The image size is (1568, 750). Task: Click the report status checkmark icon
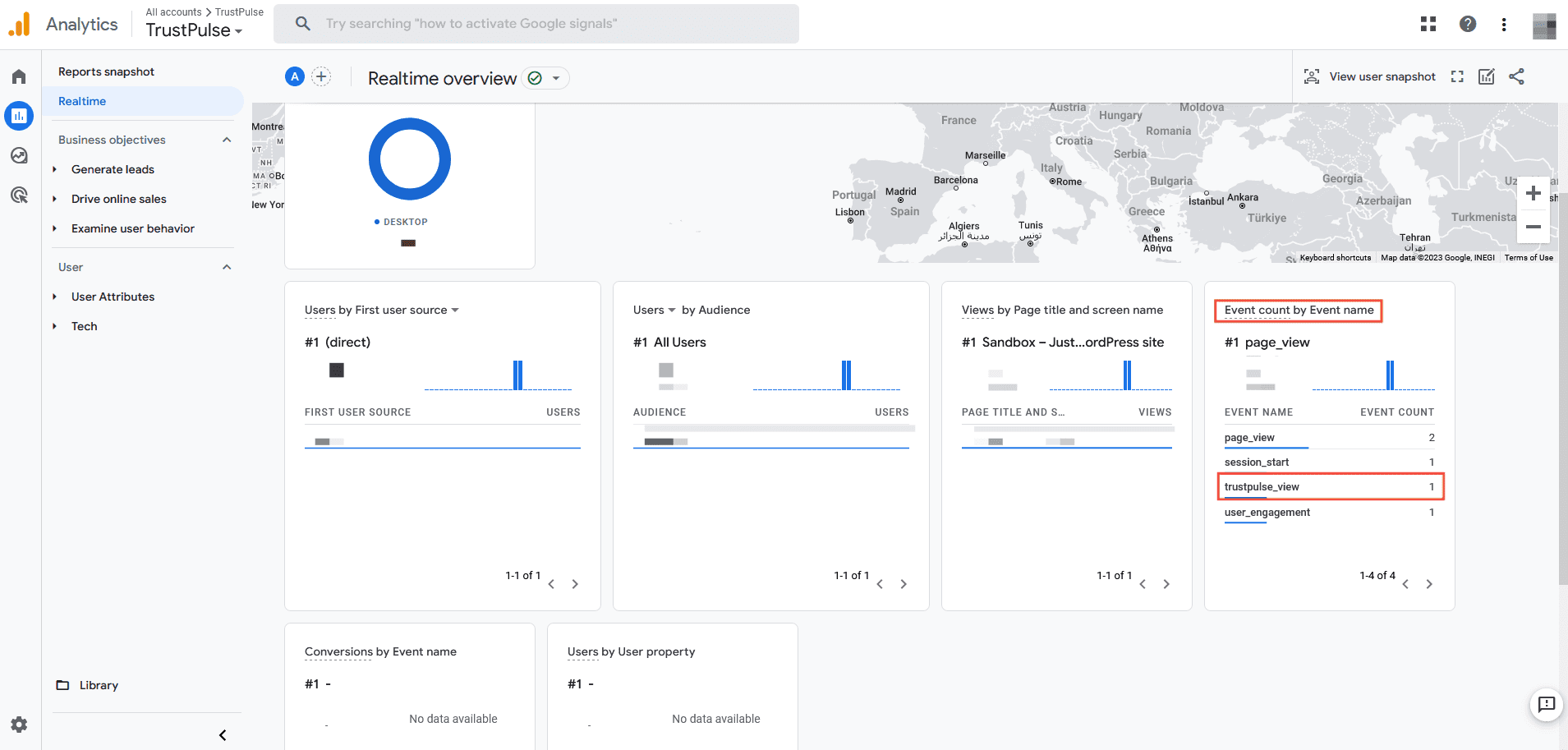[x=535, y=78]
